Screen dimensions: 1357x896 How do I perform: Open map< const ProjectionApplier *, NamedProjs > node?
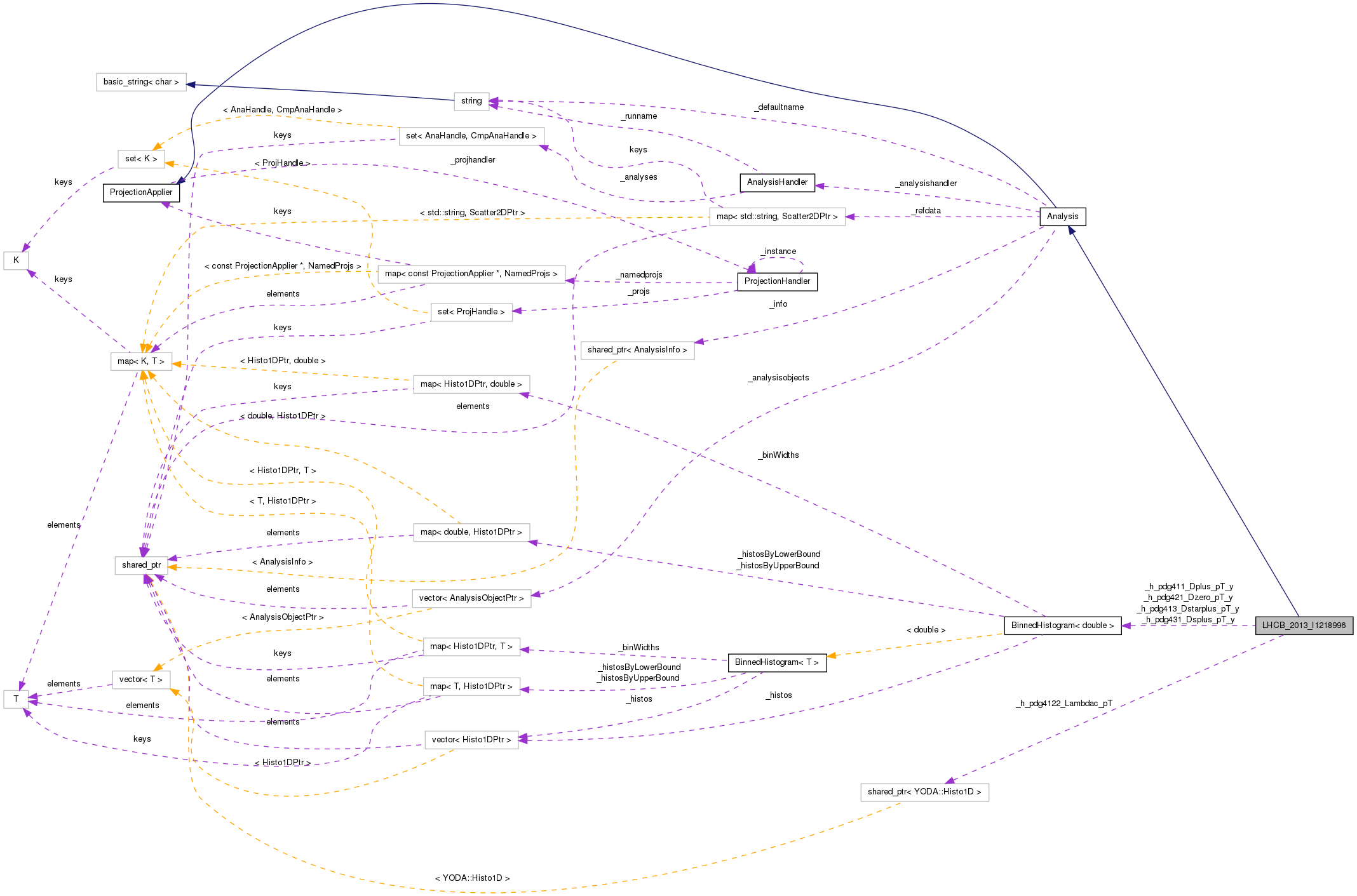pyautogui.click(x=471, y=274)
